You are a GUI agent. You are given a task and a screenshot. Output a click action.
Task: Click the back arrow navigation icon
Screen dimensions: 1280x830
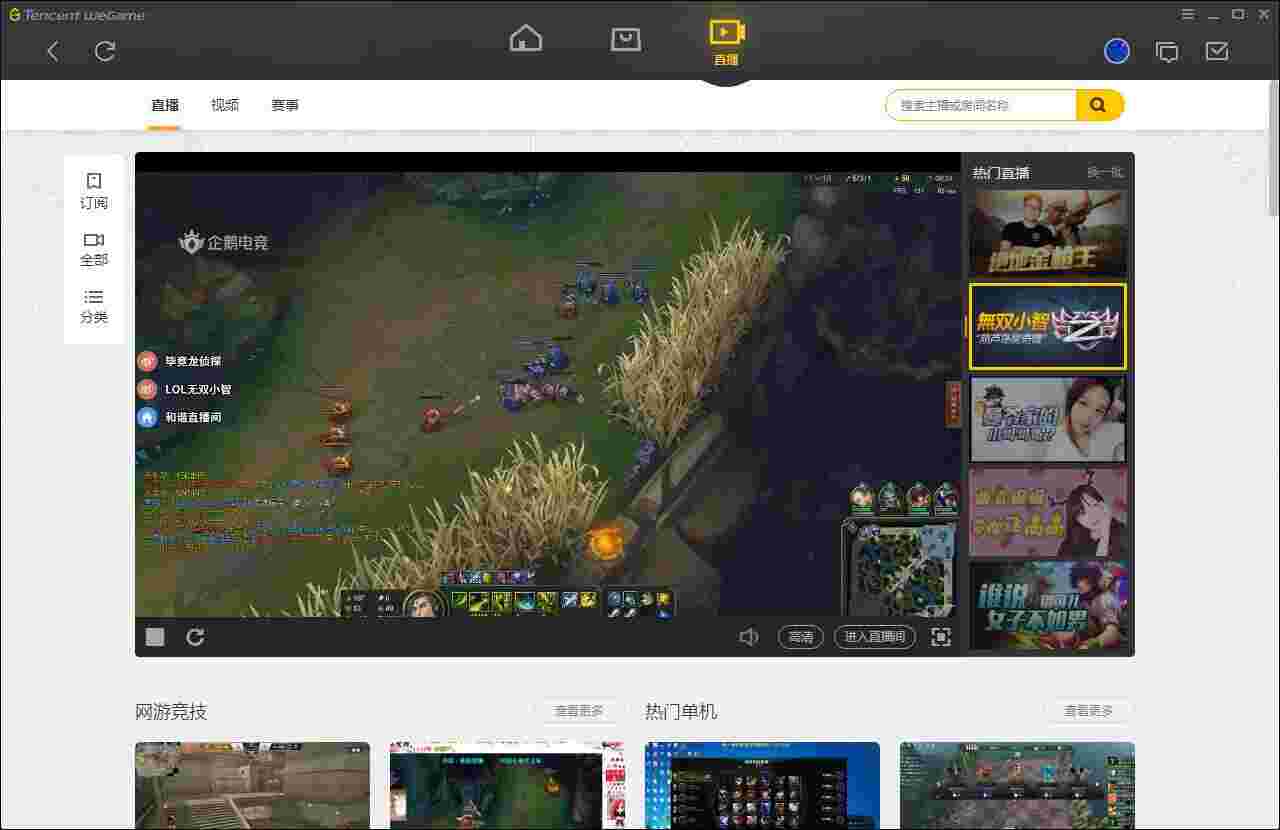(52, 51)
